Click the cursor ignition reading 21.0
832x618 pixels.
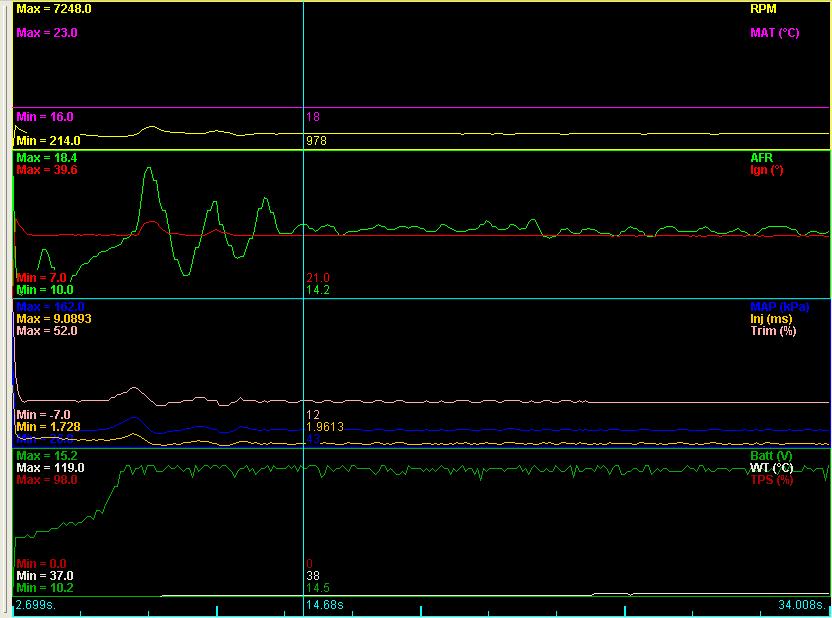[318, 277]
